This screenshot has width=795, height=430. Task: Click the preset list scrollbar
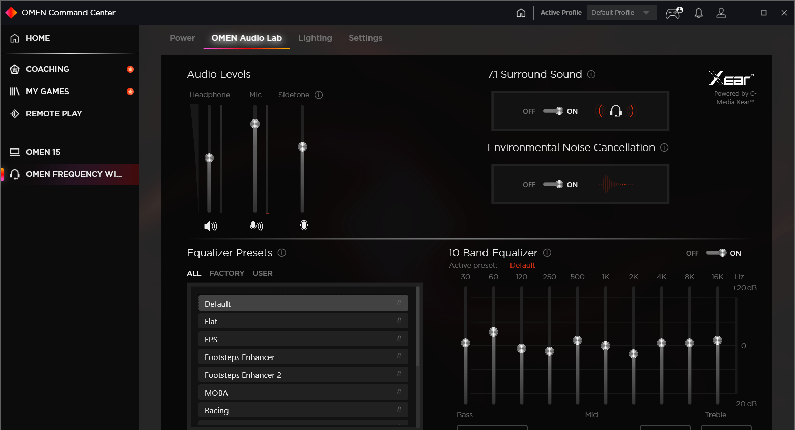tap(418, 326)
